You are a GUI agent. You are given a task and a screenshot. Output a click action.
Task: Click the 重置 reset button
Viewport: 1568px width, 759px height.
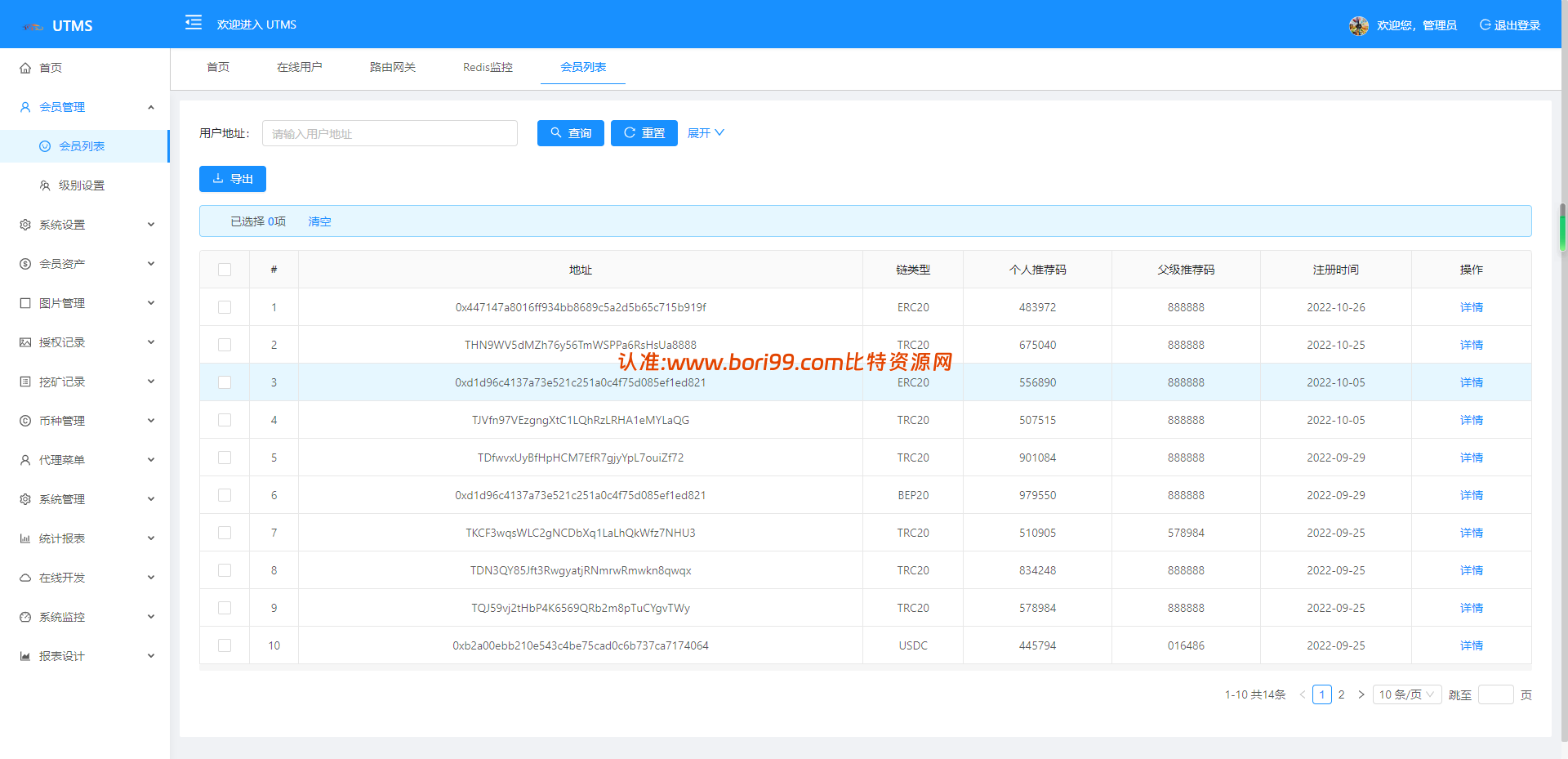point(644,133)
